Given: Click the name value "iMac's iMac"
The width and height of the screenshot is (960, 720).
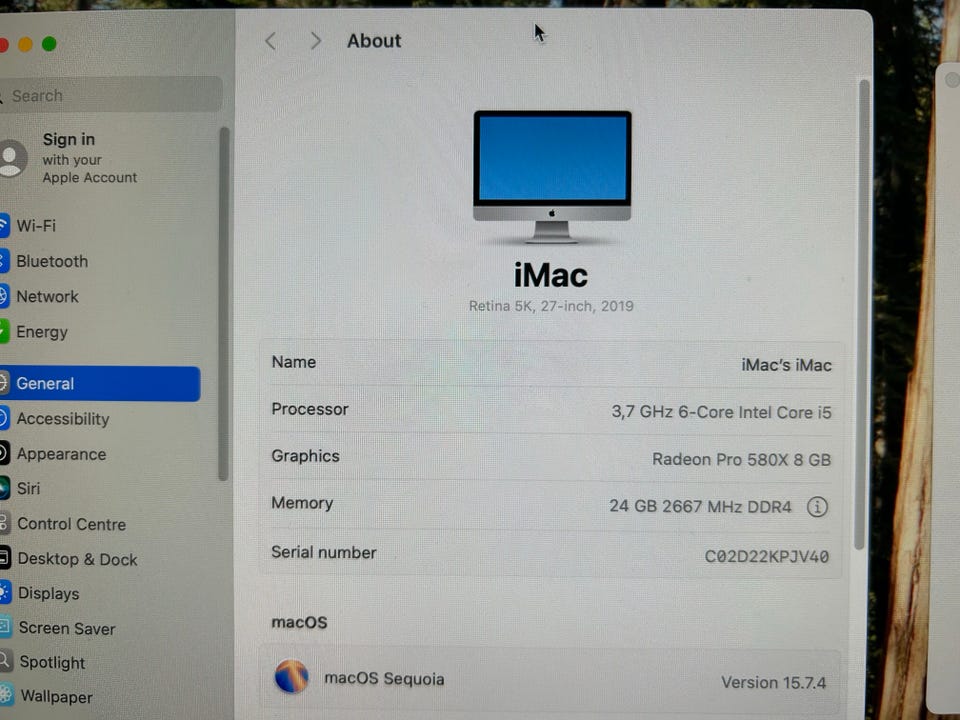Looking at the screenshot, I should point(786,366).
